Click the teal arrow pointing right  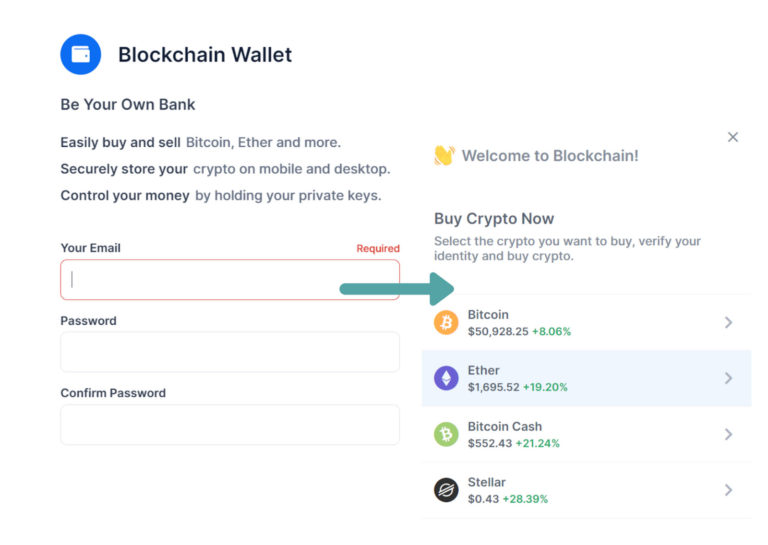click(x=397, y=289)
